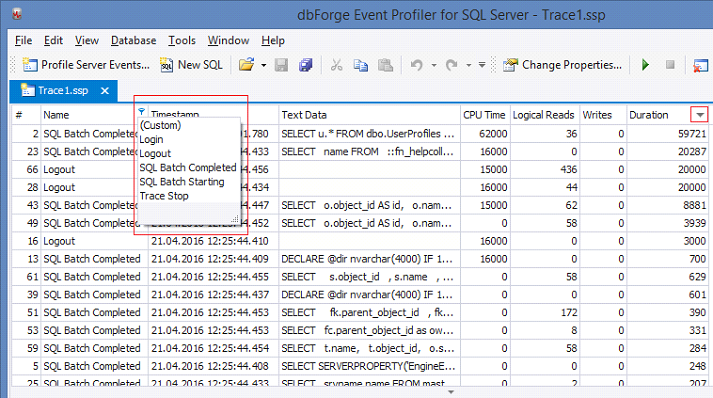Open the Tools menu

point(182,40)
